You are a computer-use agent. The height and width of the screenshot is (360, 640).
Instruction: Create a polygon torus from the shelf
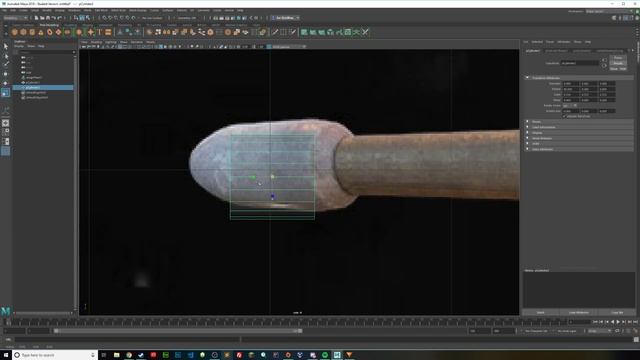[x=50, y=32]
